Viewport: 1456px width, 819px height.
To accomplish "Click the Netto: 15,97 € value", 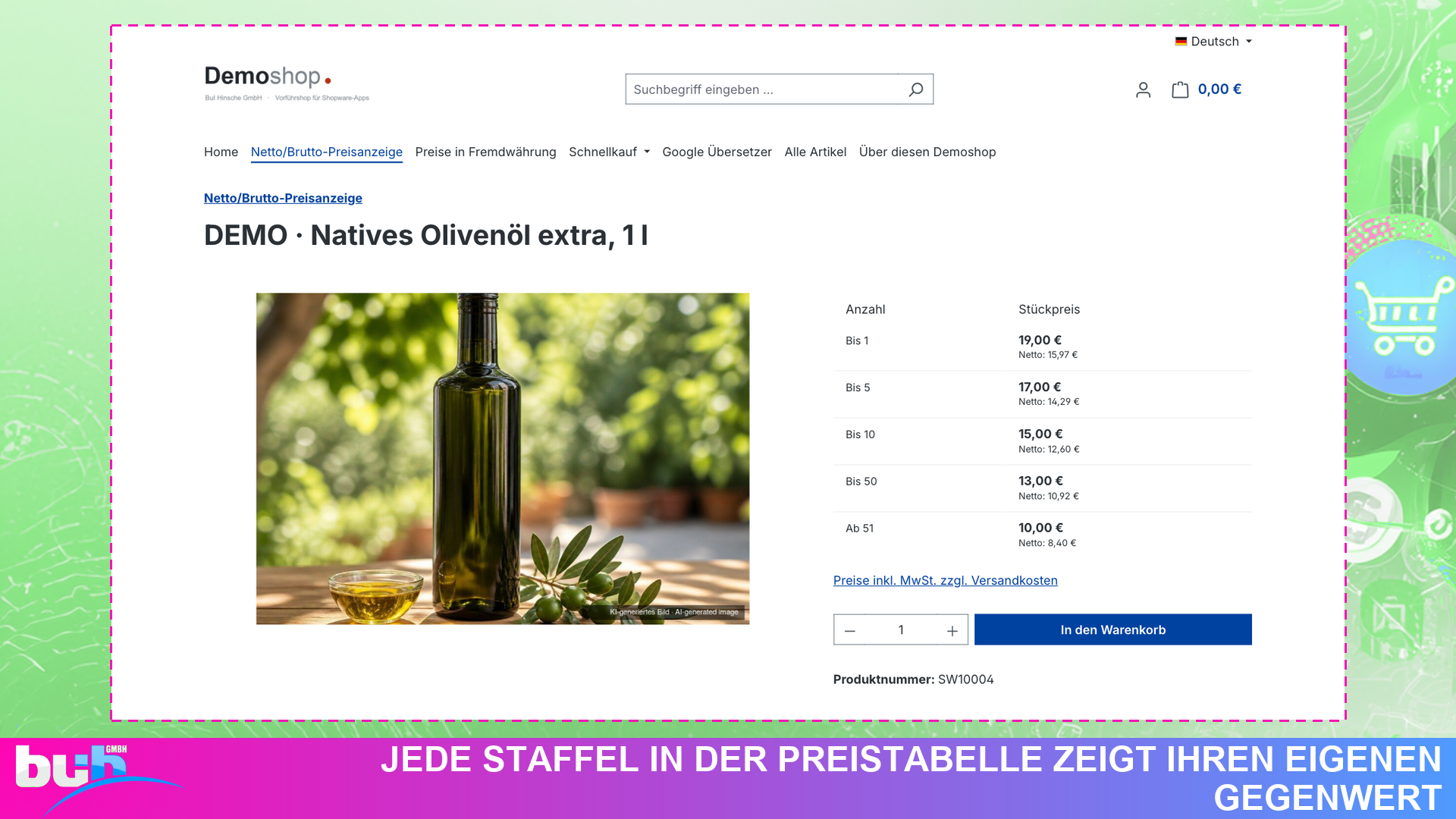I will coord(1048,355).
